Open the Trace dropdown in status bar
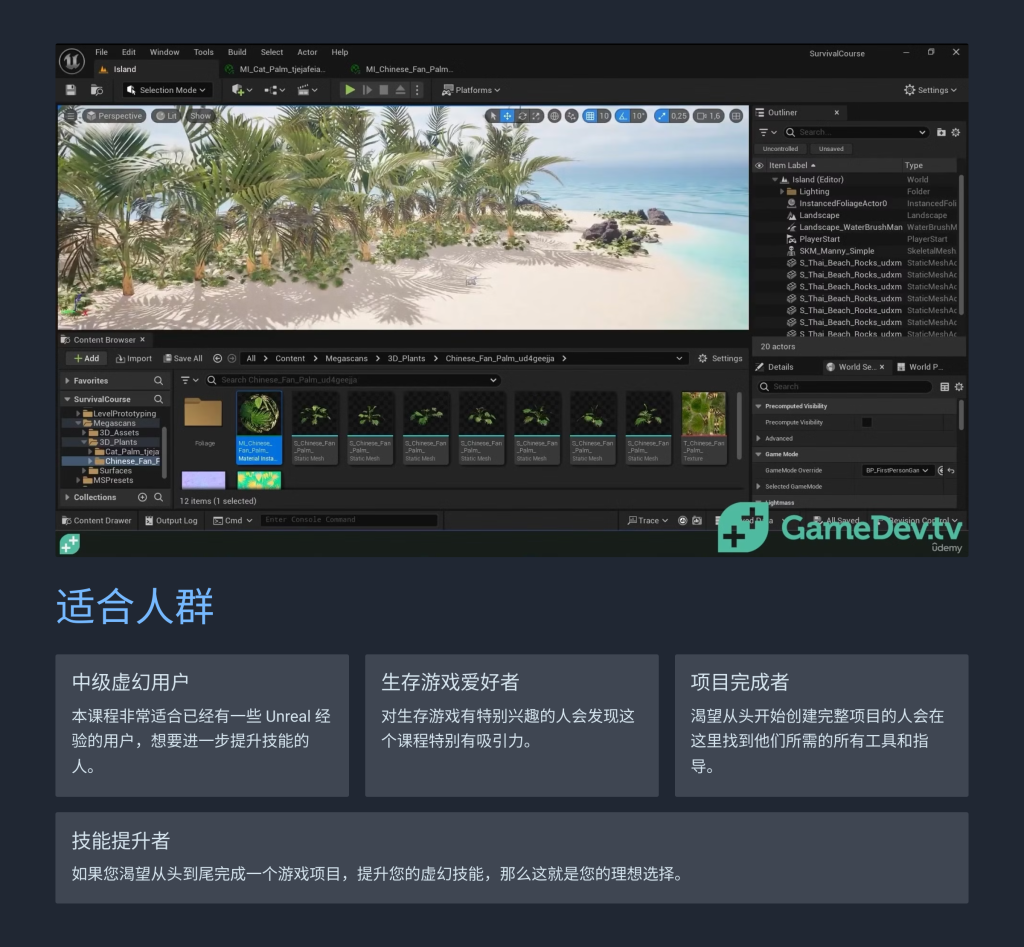The height and width of the screenshot is (947, 1024). click(648, 521)
